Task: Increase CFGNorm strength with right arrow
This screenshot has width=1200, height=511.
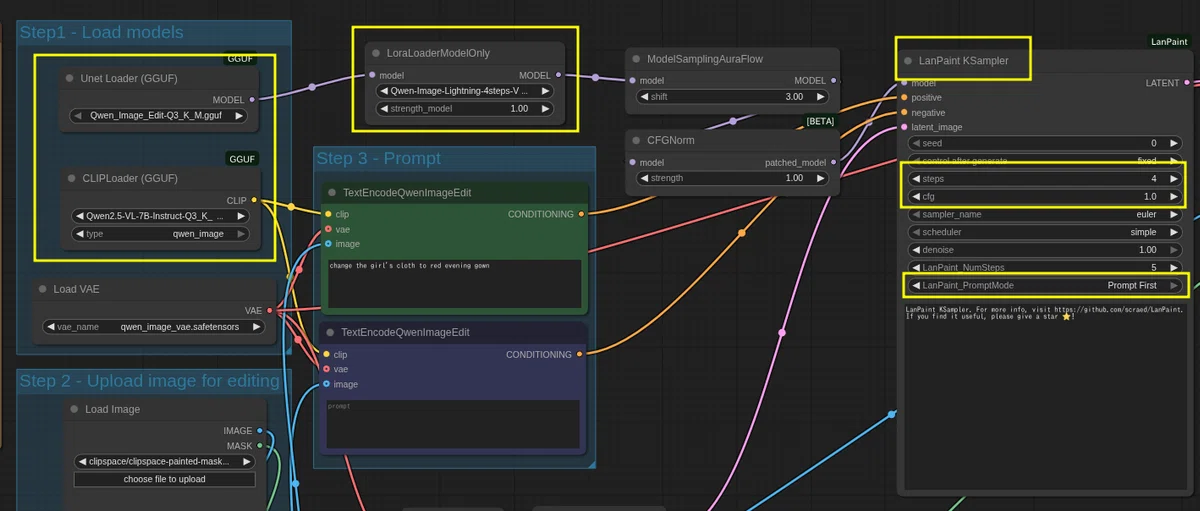Action: click(x=822, y=178)
